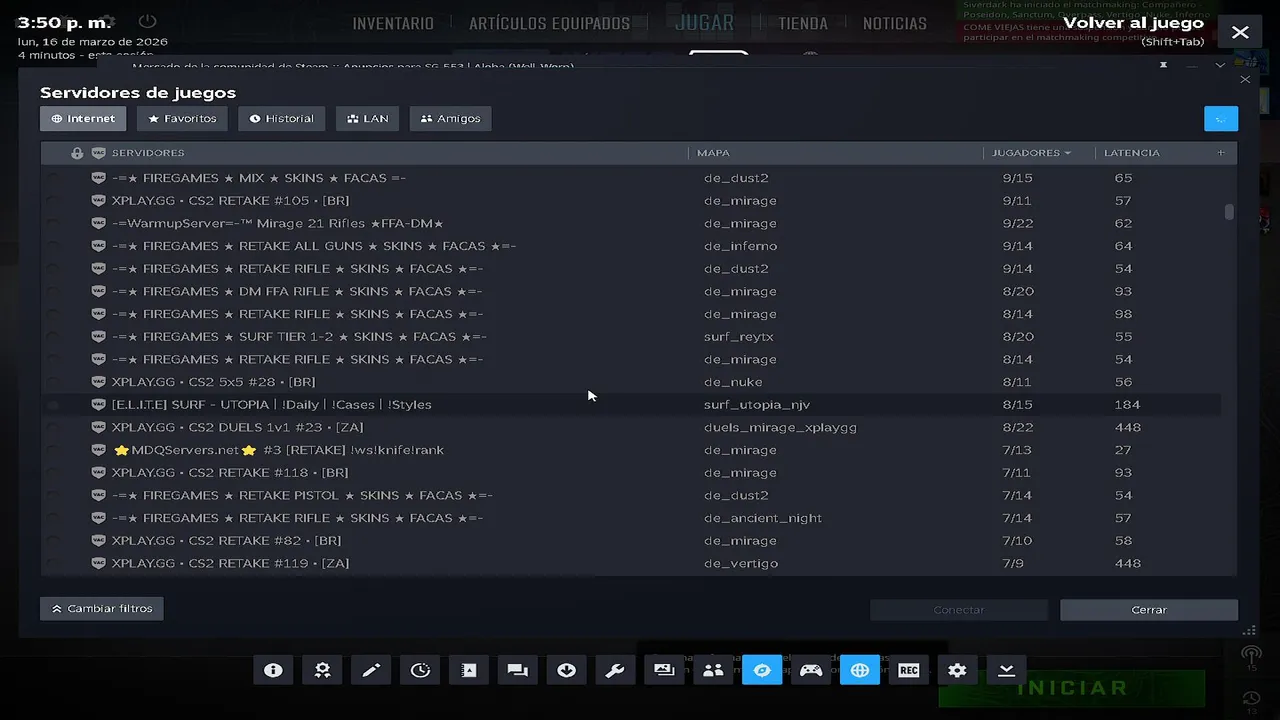Select XPLAY.GG CS2 RETAKE #105 [BR]
The height and width of the screenshot is (720, 1280).
point(630,201)
